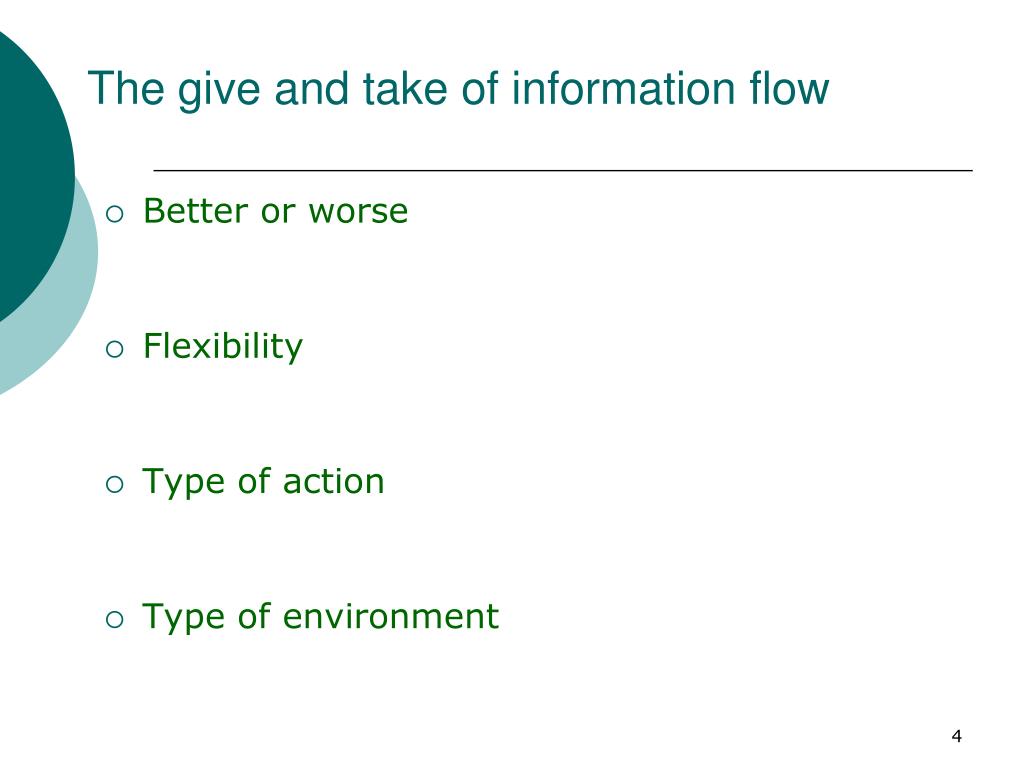Click the word 'action' in third bullet
This screenshot has width=1024, height=768.
pyautogui.click(x=334, y=482)
